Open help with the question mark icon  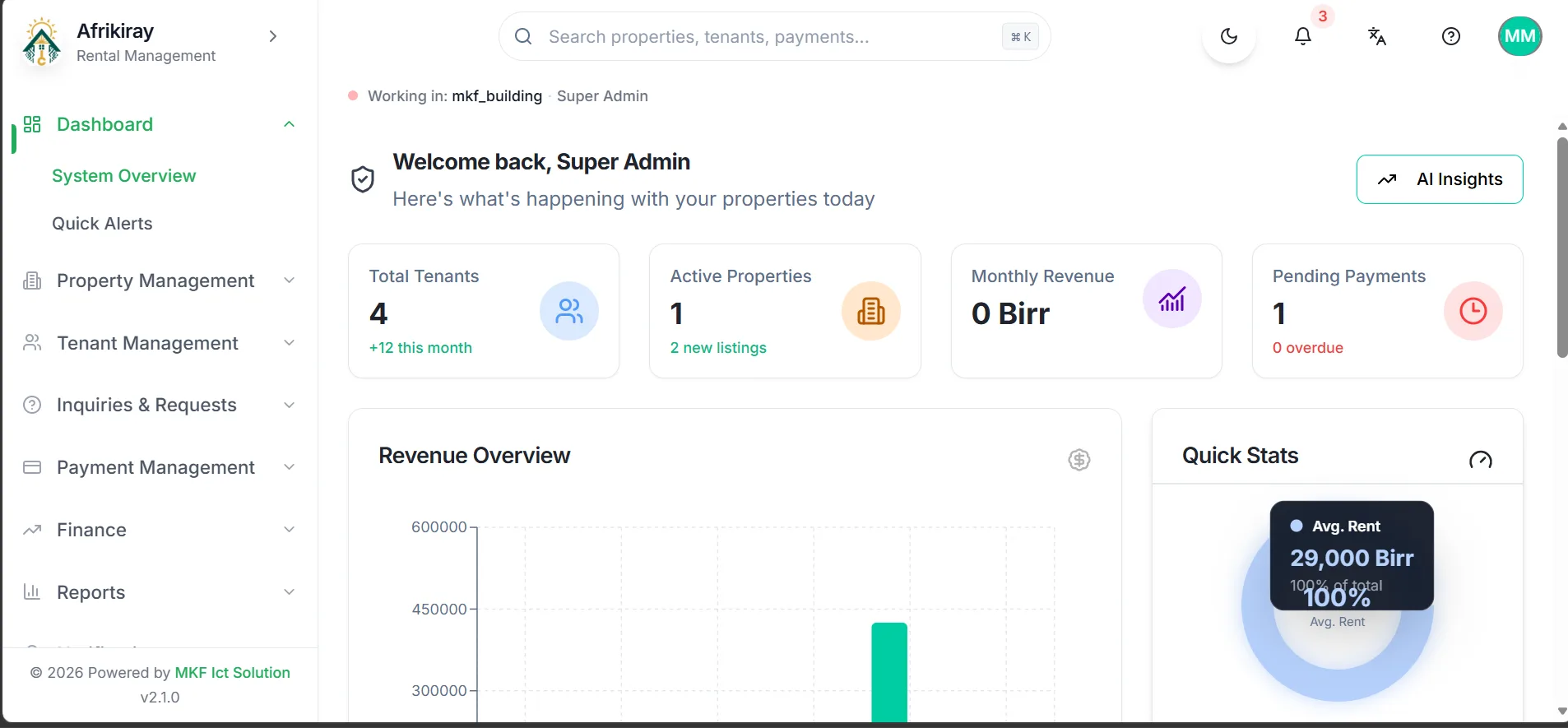coord(1451,36)
